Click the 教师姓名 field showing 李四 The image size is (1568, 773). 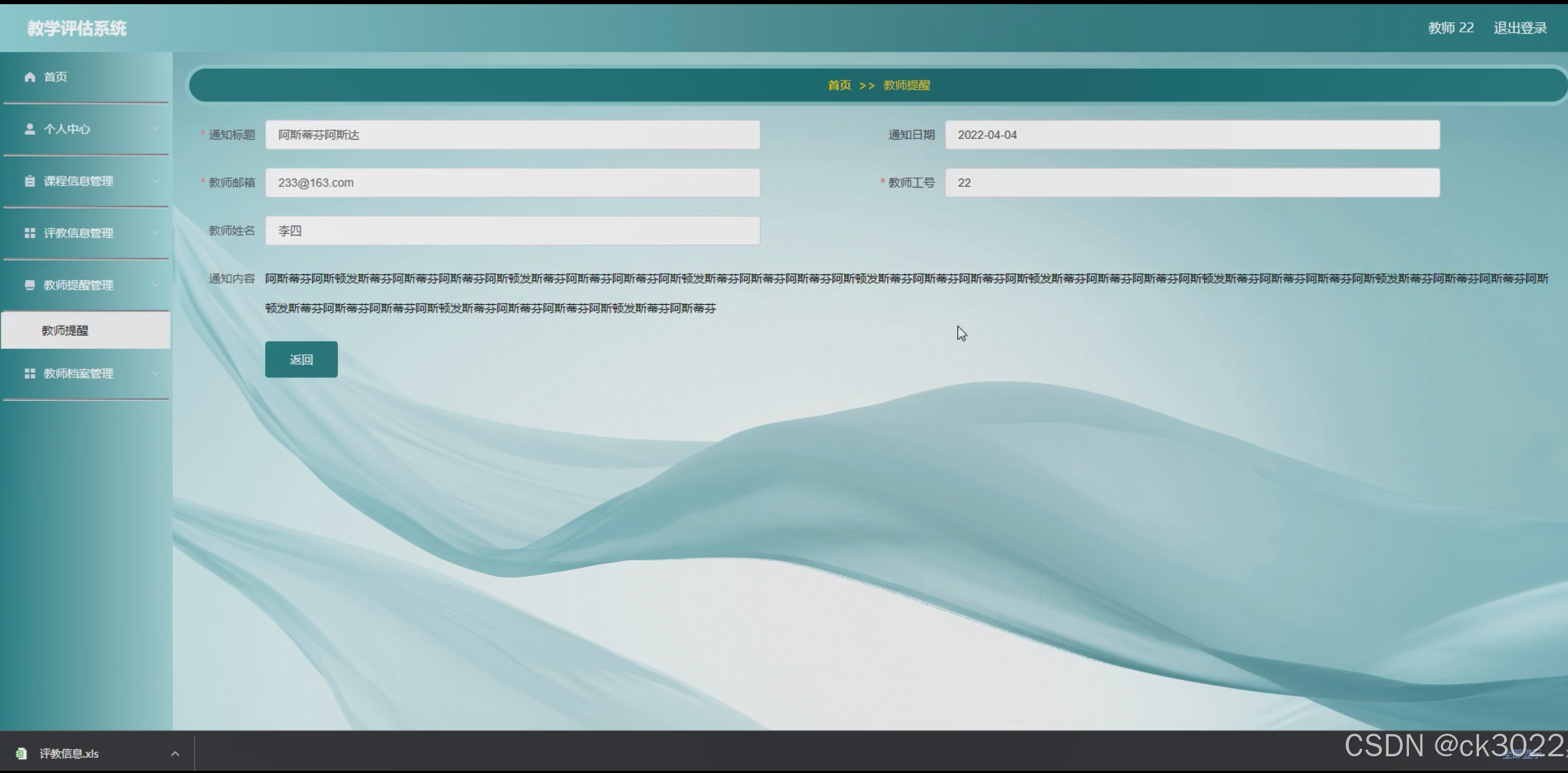[512, 231]
